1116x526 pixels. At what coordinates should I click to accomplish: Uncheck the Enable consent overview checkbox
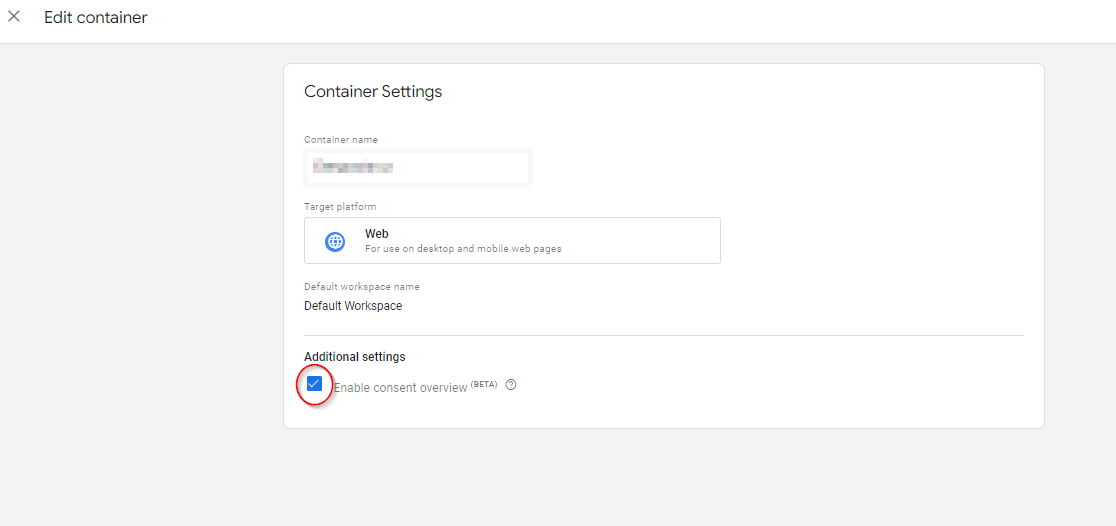click(x=315, y=384)
